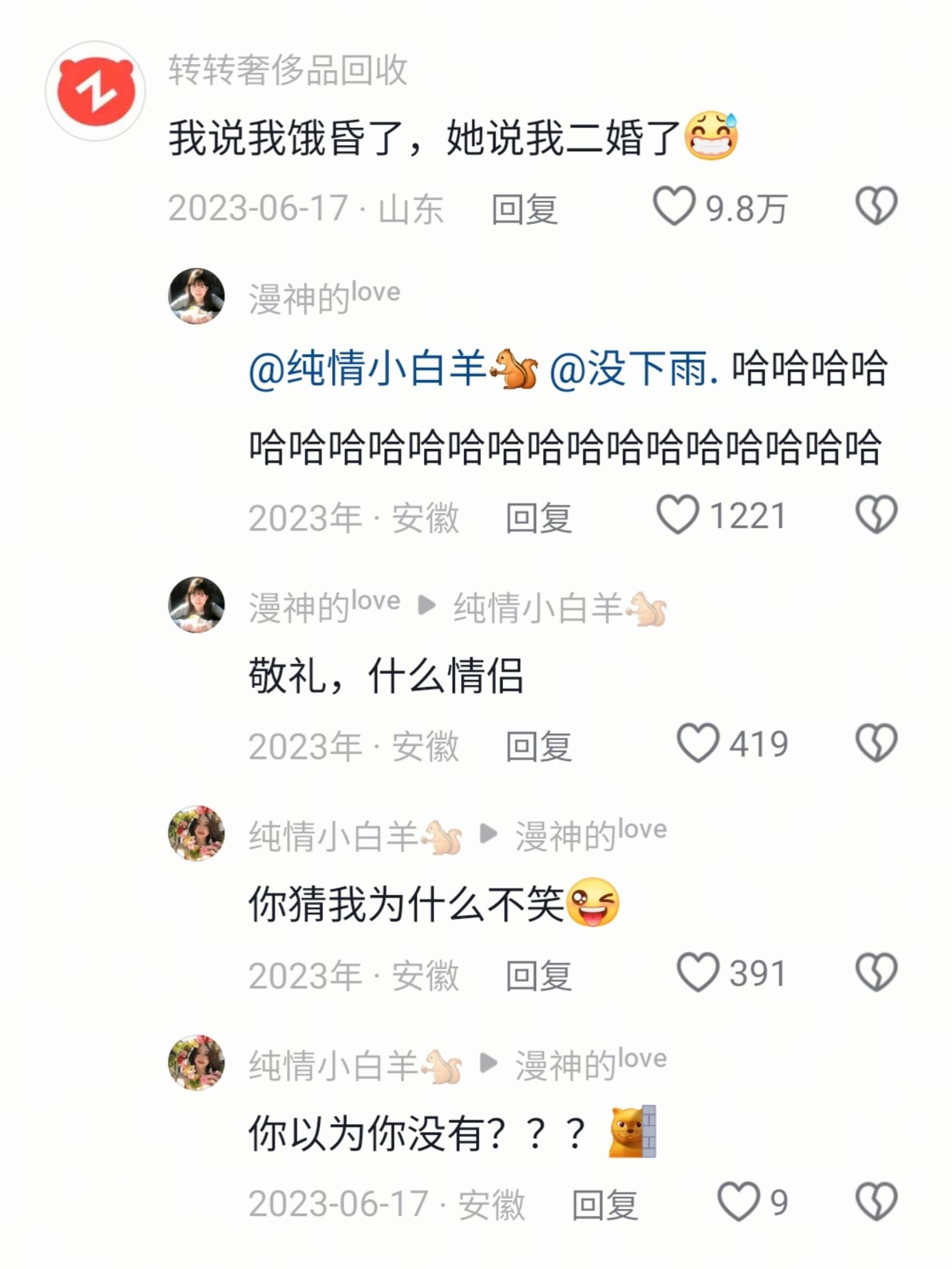This screenshot has width=952, height=1269.
Task: Dislike the 敬礼，什么情侣 reply
Action: click(x=876, y=743)
